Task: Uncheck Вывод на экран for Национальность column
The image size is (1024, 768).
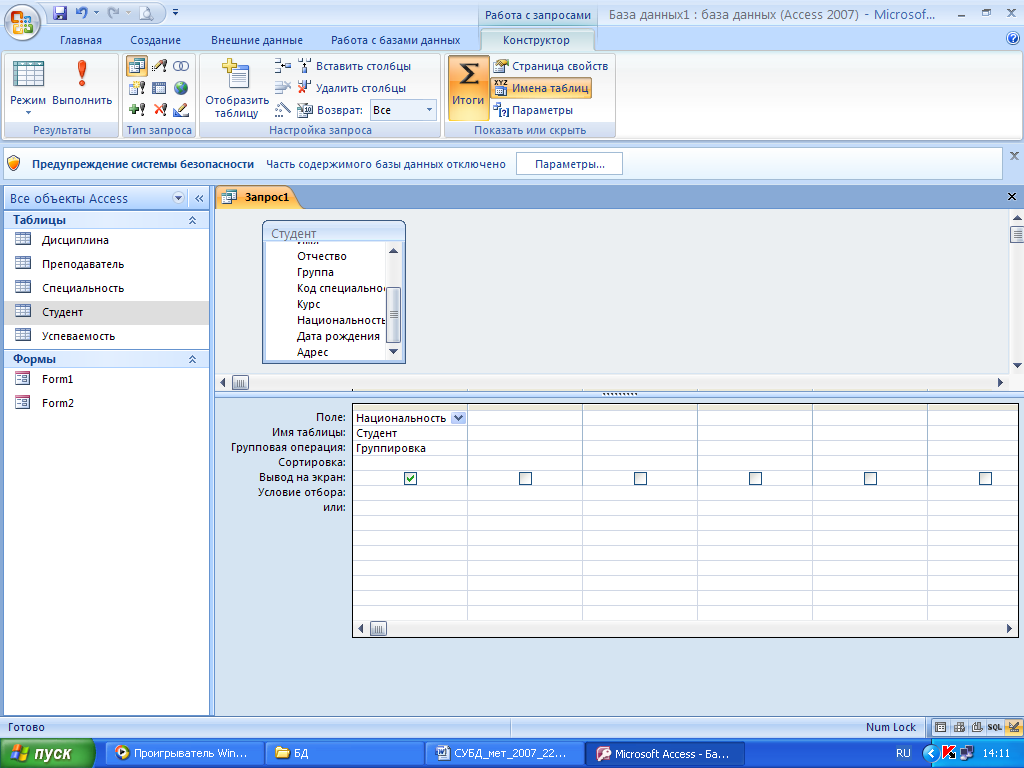Action: 410,479
